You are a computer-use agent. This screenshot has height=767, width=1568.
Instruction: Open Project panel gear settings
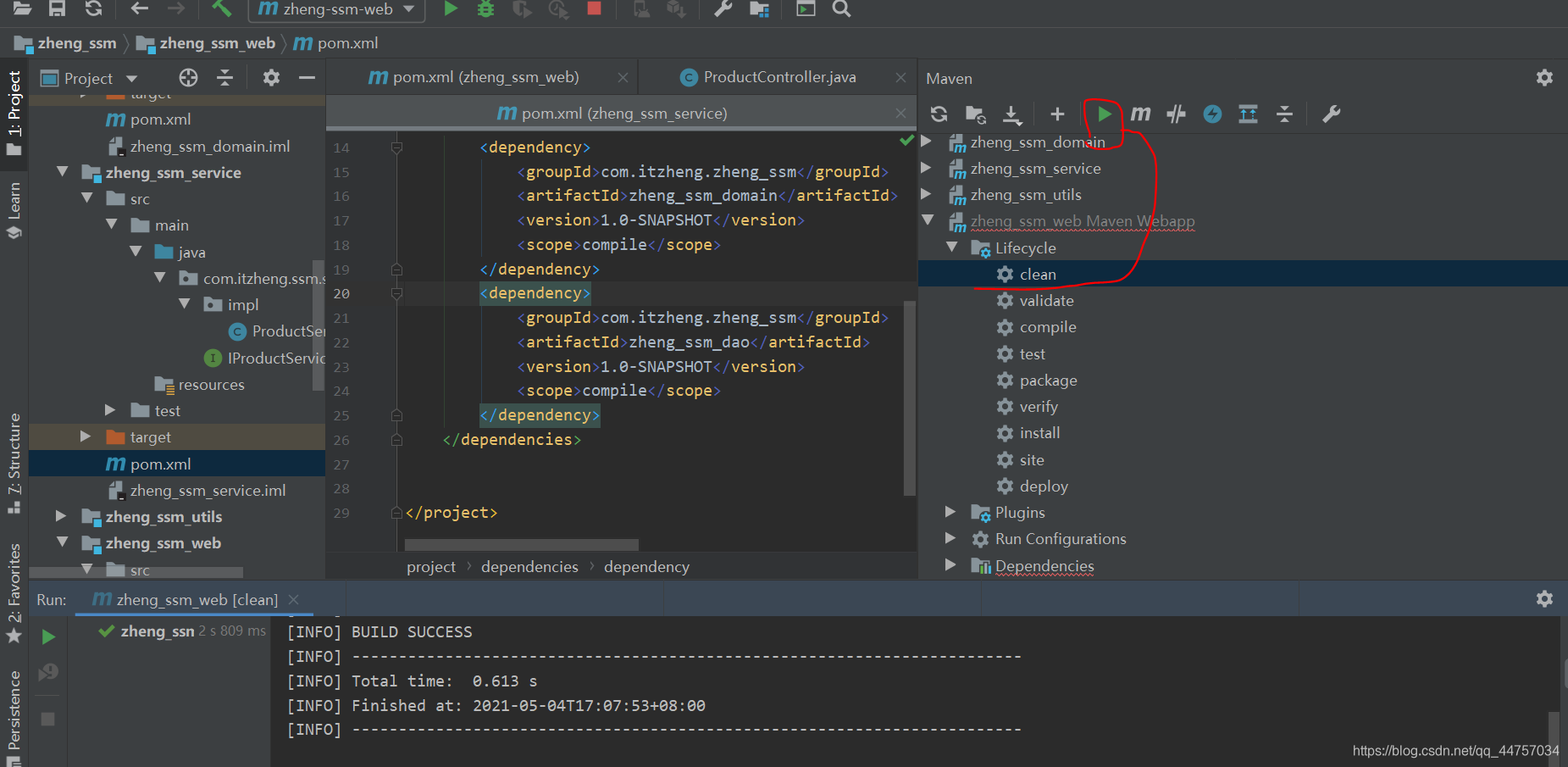pos(271,78)
